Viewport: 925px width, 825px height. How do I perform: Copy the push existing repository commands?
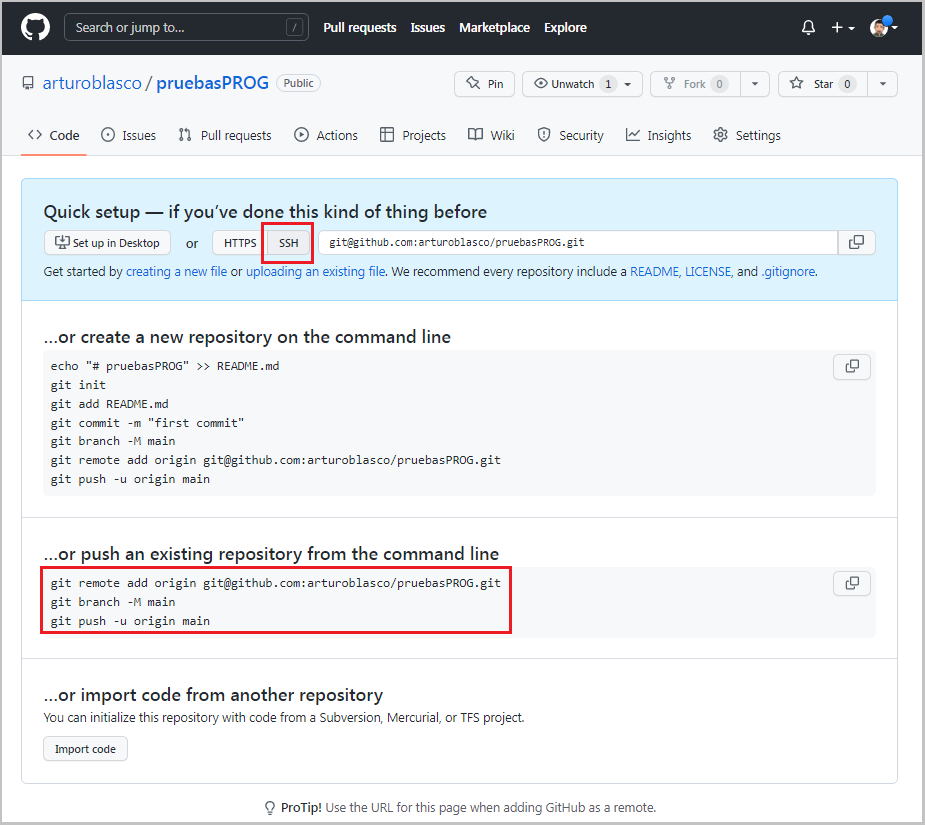click(851, 583)
